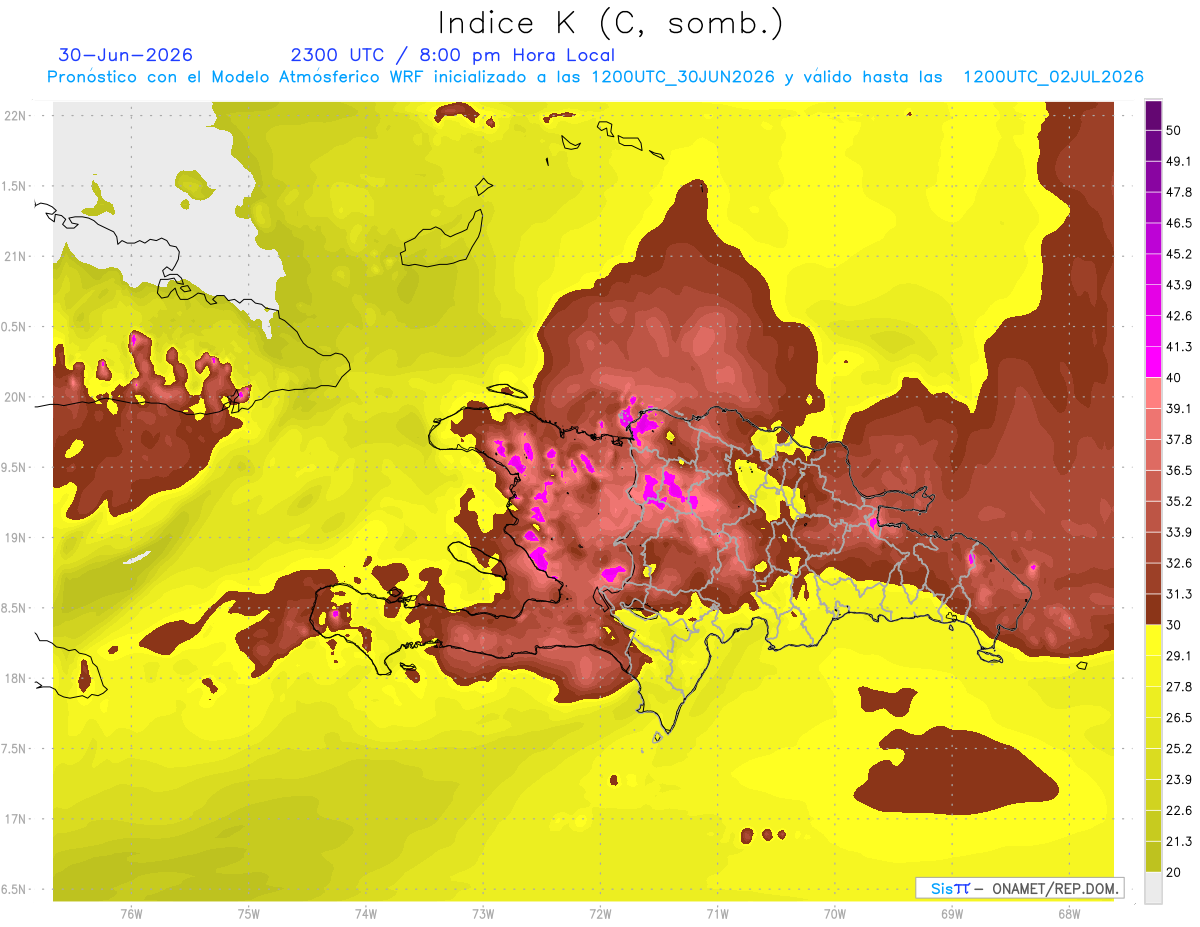Click the colorbar value label "22.6"
Viewport: 1200px width, 927px height.
pyautogui.click(x=1179, y=810)
